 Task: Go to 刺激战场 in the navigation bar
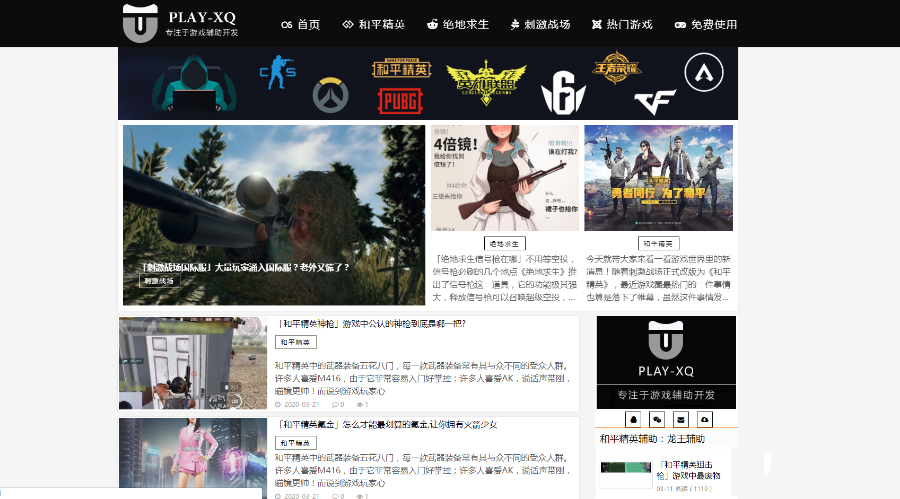click(x=540, y=24)
